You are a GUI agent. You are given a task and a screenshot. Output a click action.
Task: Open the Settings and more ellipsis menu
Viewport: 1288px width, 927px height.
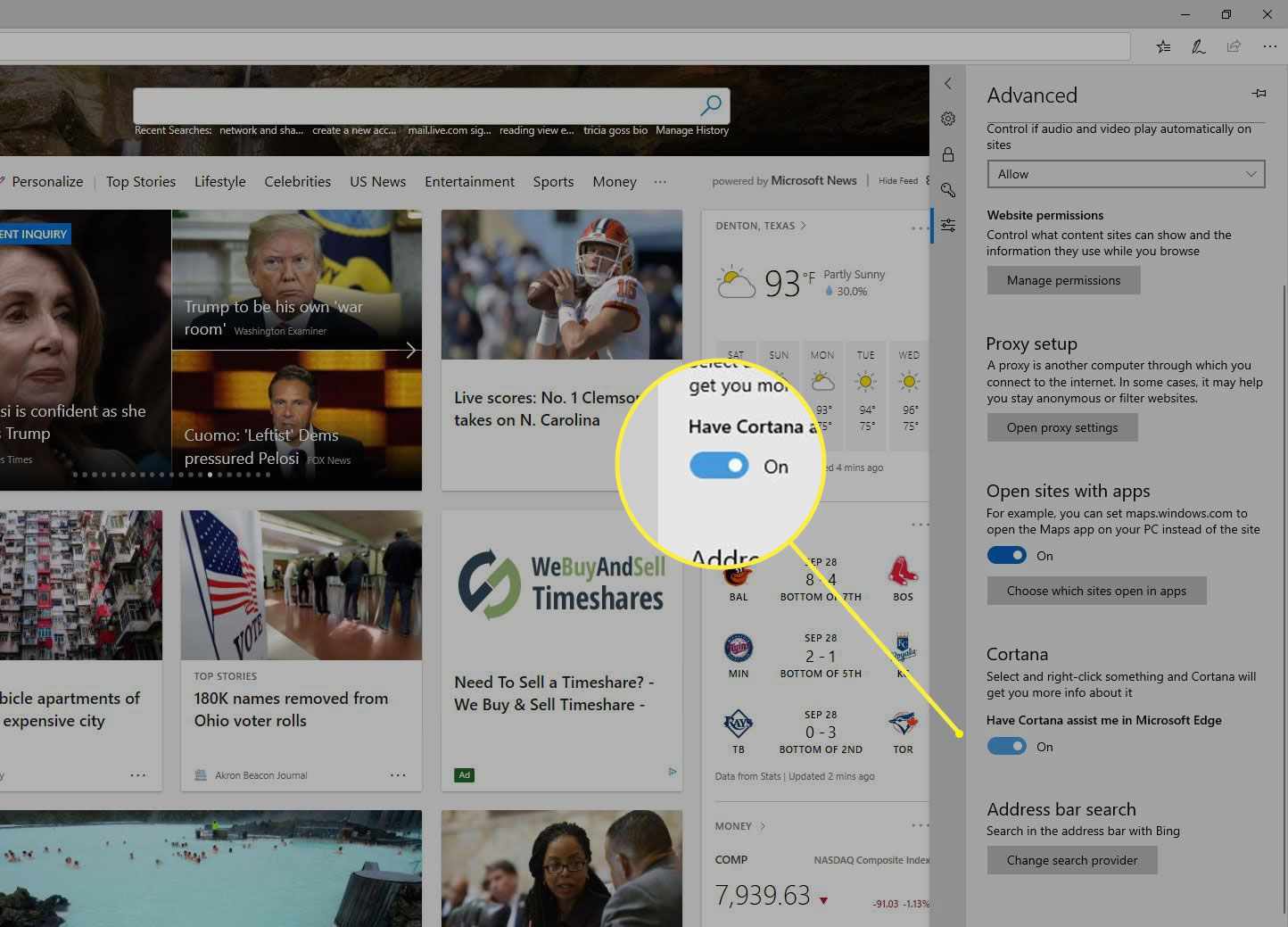pyautogui.click(x=1269, y=46)
